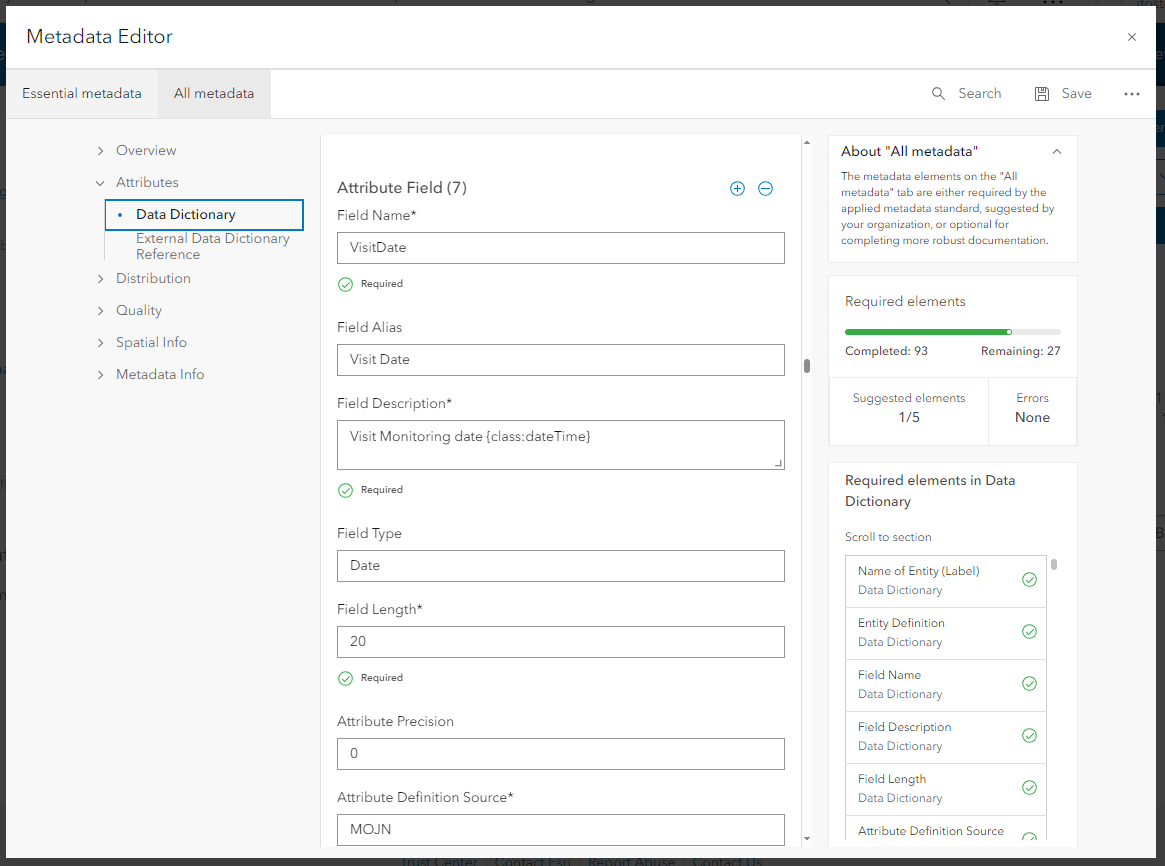Jump to Attribute Definition Source required element
This screenshot has width=1165, height=866.
click(x=945, y=829)
